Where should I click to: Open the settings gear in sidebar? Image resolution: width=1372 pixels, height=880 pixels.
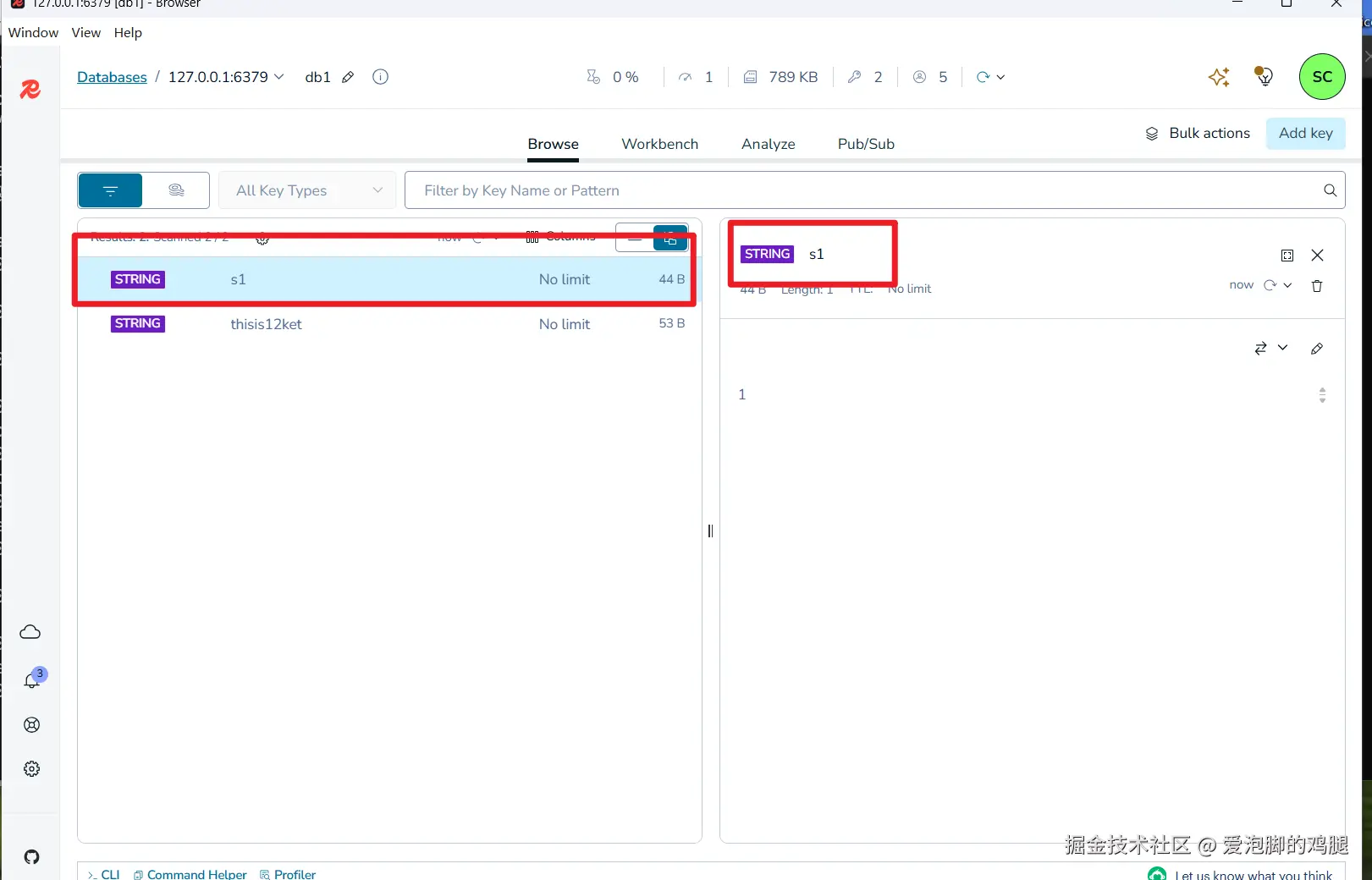click(x=32, y=768)
